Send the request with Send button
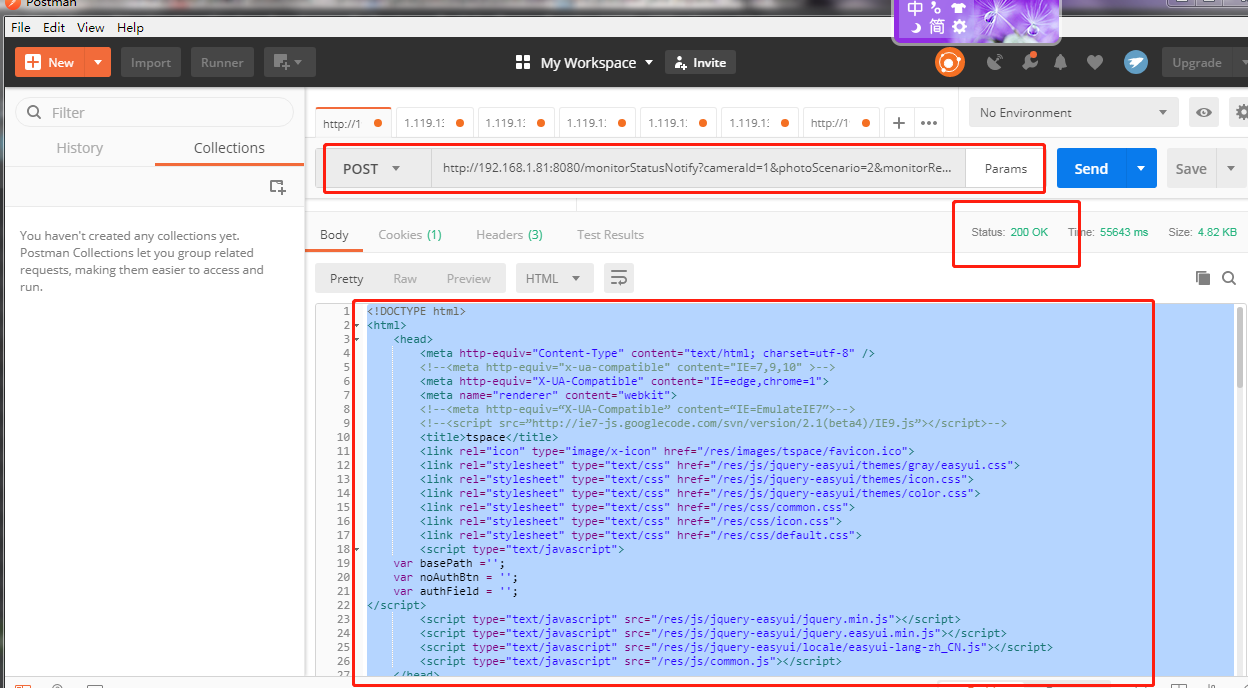 [x=1091, y=168]
